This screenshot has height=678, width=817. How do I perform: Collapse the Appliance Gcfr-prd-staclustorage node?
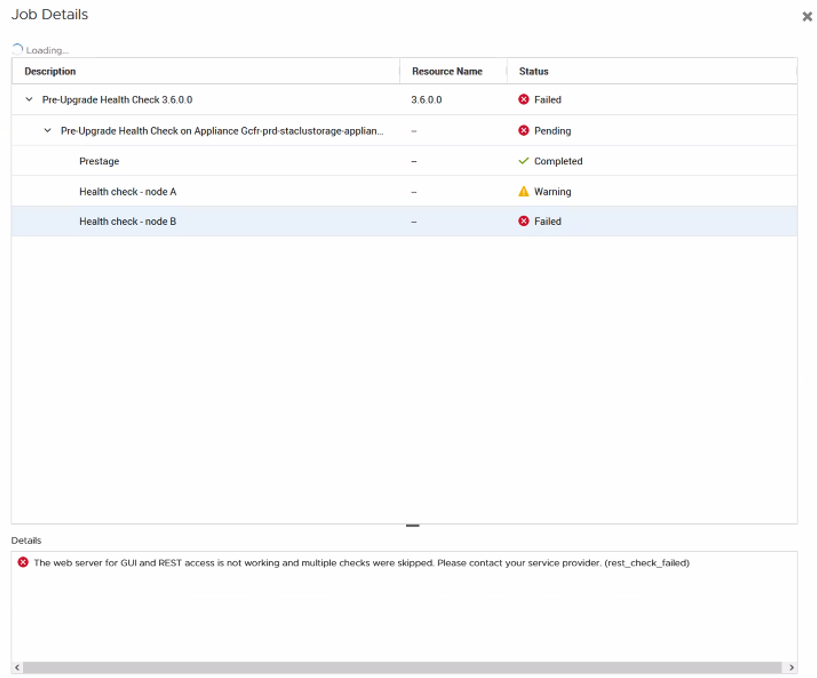[x=45, y=130]
